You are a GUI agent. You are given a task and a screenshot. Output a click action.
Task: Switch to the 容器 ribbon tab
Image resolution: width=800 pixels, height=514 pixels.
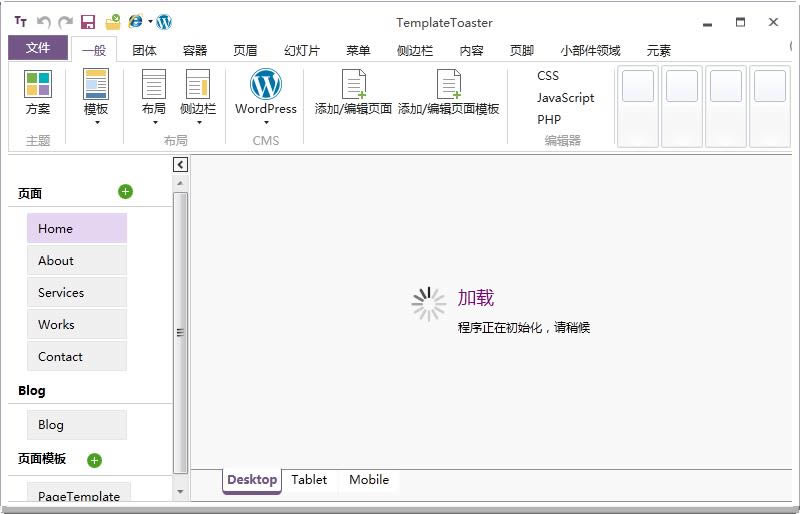click(195, 51)
